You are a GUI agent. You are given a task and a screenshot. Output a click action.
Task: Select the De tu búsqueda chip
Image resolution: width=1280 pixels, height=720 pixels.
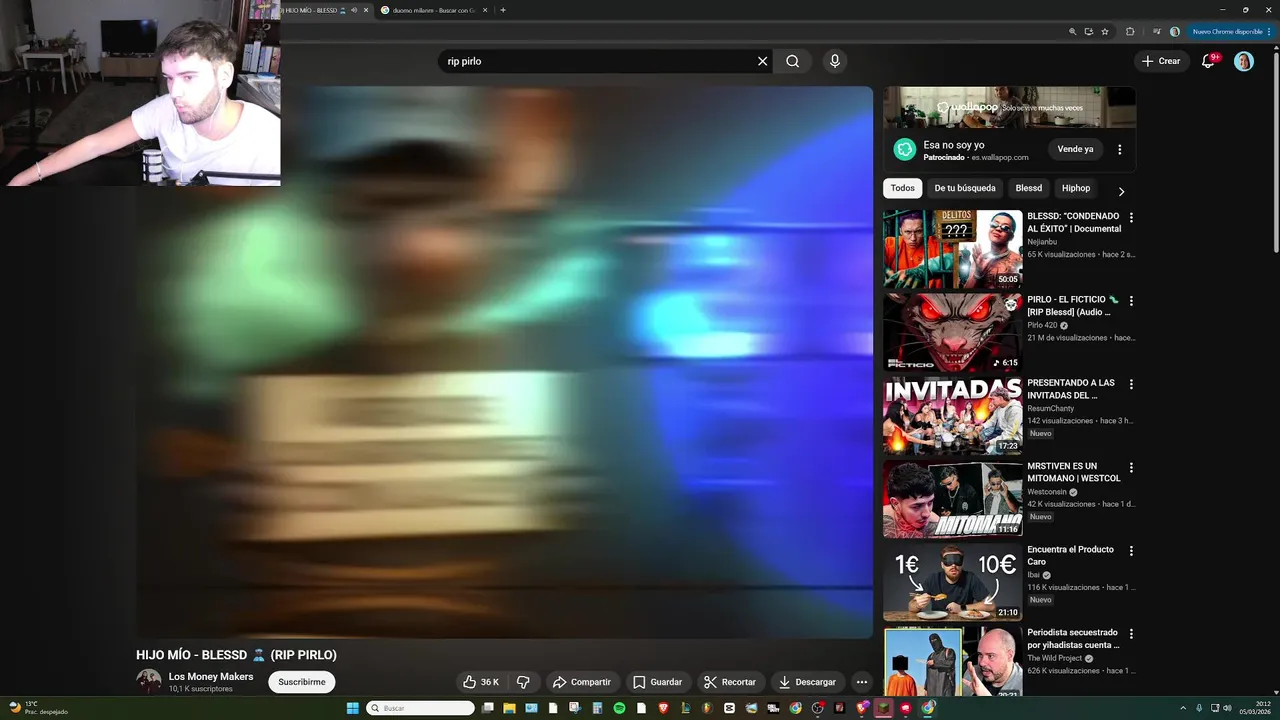tap(965, 188)
